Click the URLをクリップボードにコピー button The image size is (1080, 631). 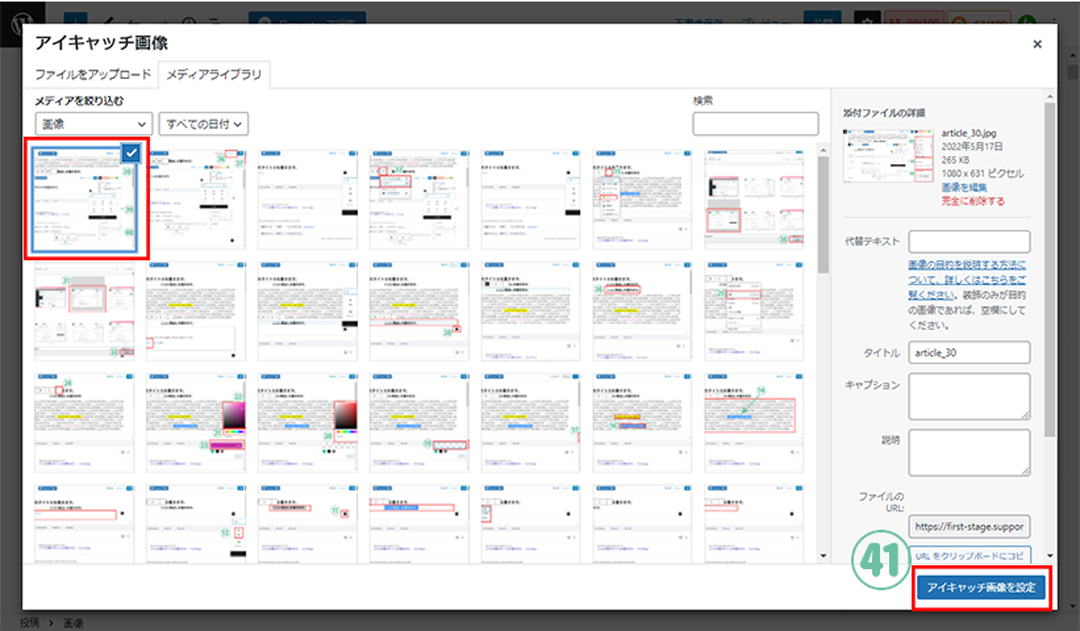[969, 555]
